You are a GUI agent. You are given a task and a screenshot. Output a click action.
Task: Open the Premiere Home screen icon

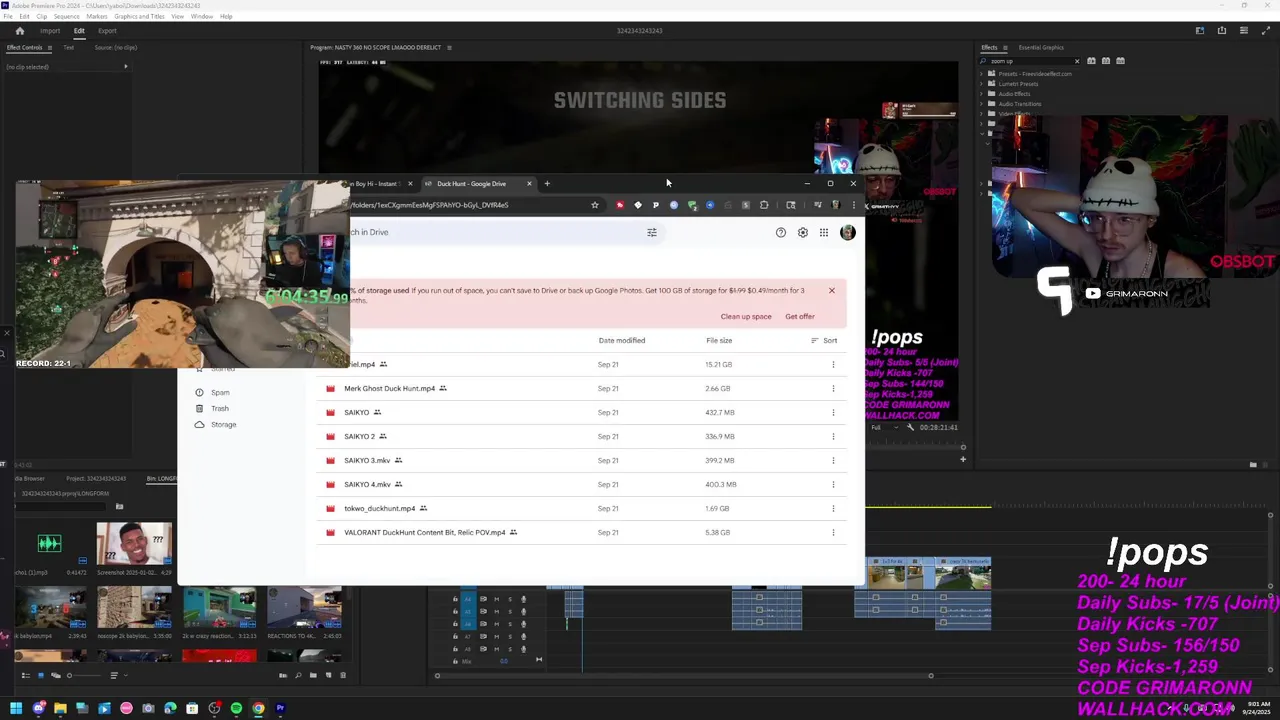pyautogui.click(x=19, y=30)
